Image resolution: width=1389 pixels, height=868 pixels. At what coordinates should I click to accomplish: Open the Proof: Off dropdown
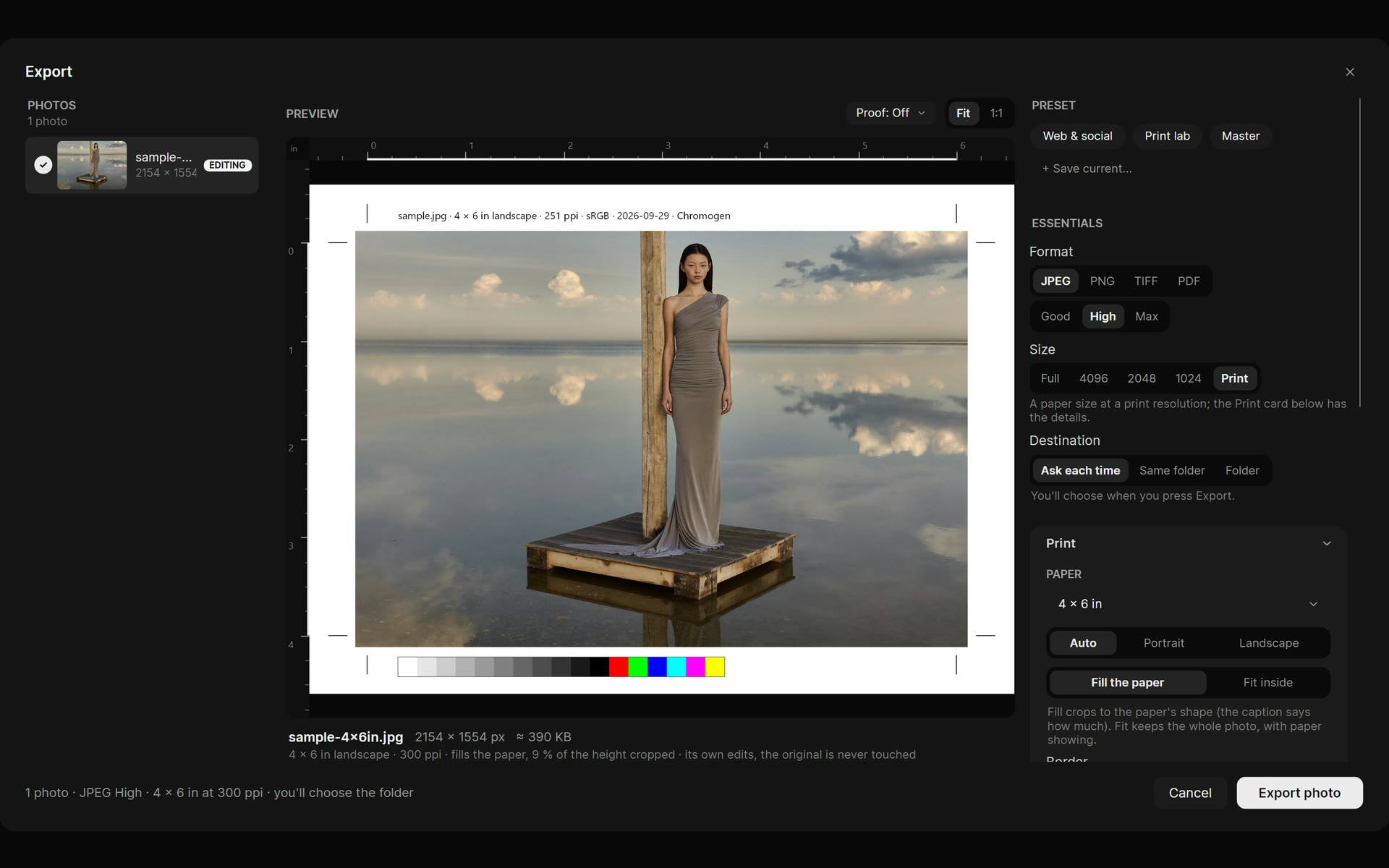891,113
